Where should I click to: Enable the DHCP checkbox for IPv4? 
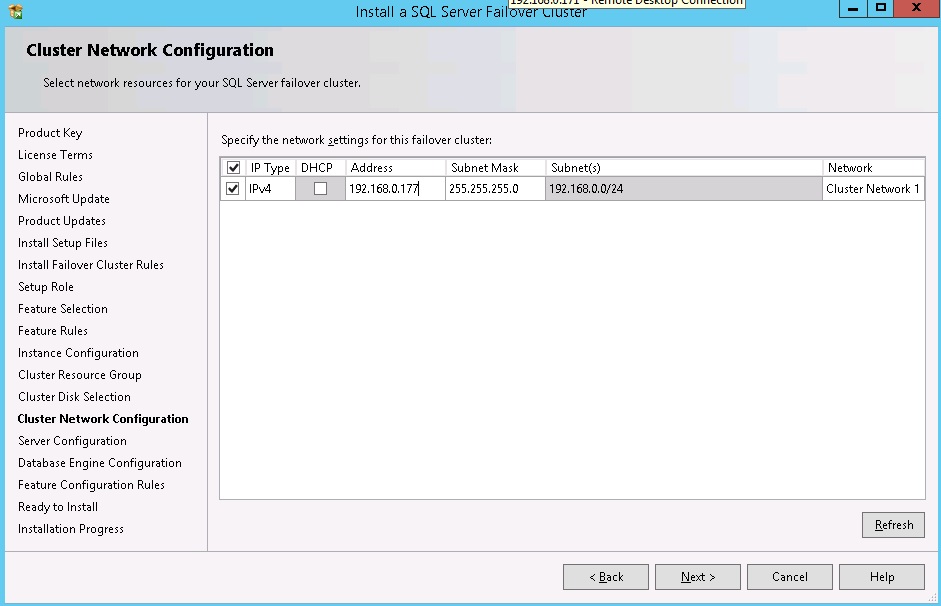320,188
